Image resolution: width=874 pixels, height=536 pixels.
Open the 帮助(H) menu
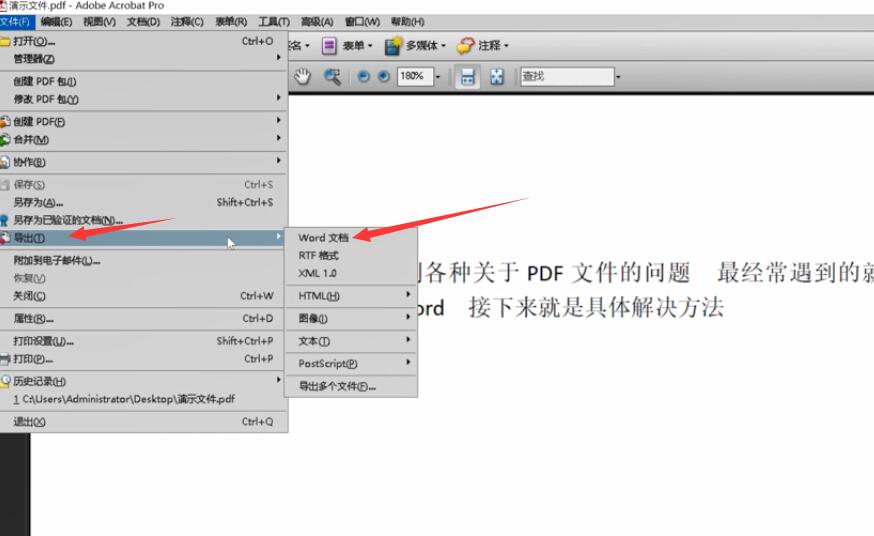click(407, 22)
